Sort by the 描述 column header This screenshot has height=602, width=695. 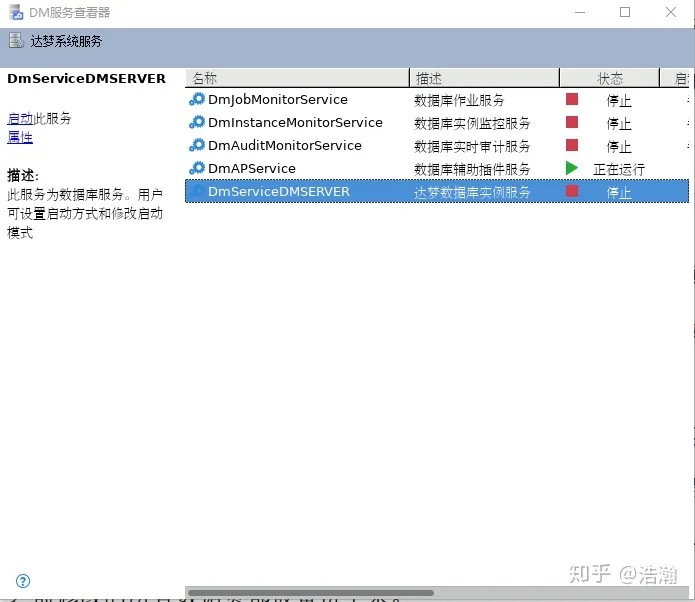[x=484, y=78]
